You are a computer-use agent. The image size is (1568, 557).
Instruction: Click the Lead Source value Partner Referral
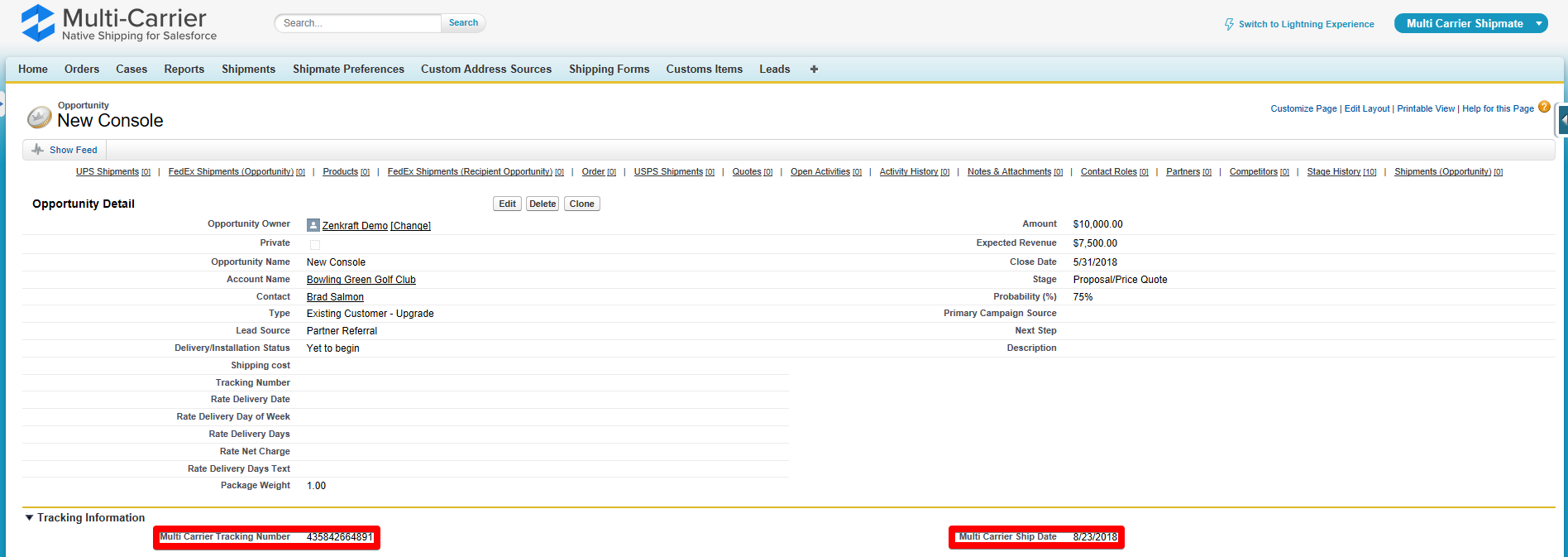[342, 331]
